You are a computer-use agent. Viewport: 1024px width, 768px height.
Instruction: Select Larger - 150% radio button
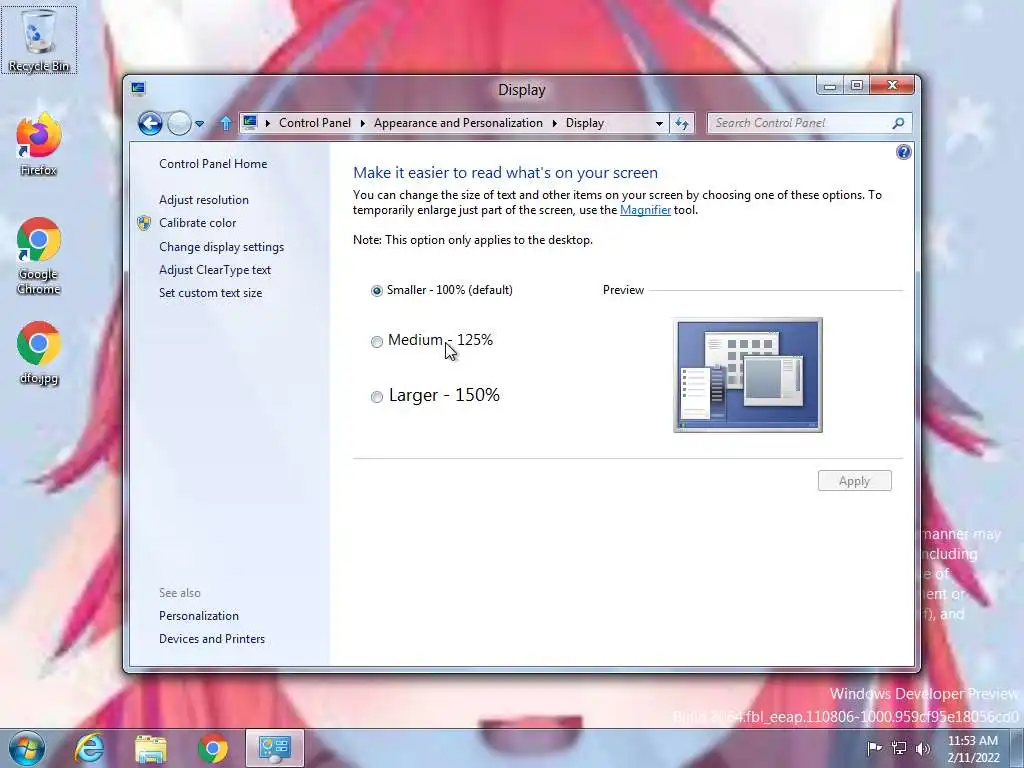pyautogui.click(x=377, y=397)
